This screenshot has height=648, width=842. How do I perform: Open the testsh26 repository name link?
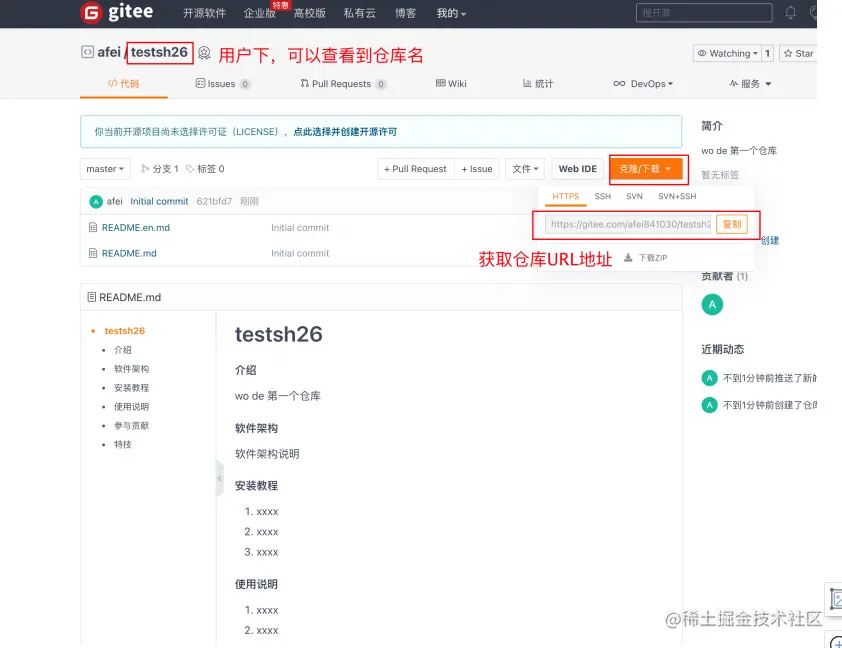[x=159, y=52]
